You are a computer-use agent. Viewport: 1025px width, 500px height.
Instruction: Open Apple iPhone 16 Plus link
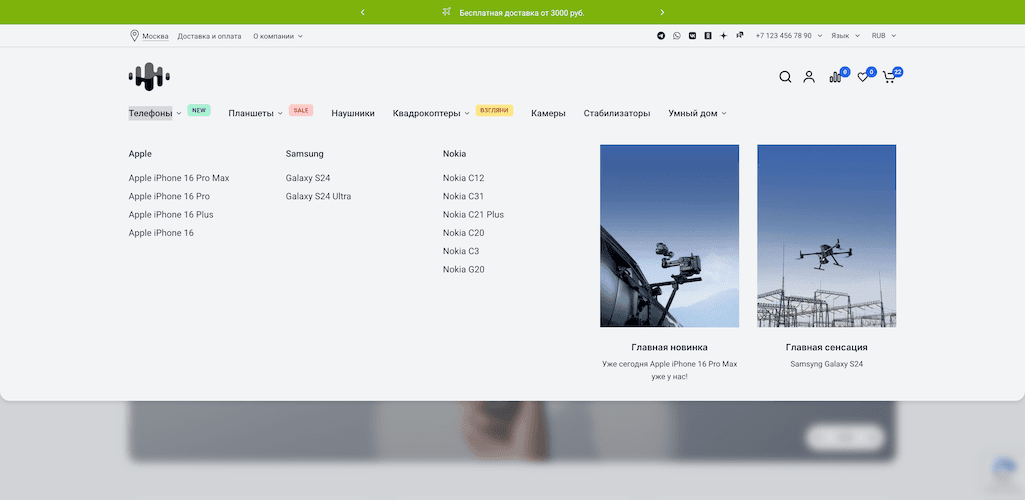(x=171, y=214)
